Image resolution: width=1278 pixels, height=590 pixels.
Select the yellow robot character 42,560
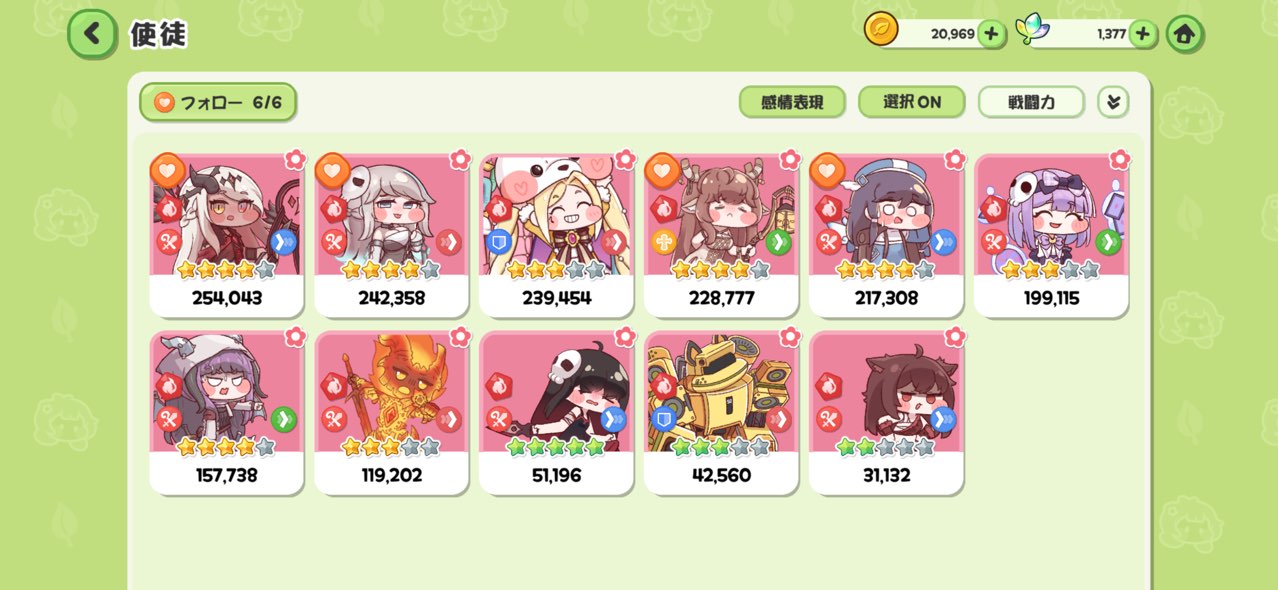[x=721, y=413]
